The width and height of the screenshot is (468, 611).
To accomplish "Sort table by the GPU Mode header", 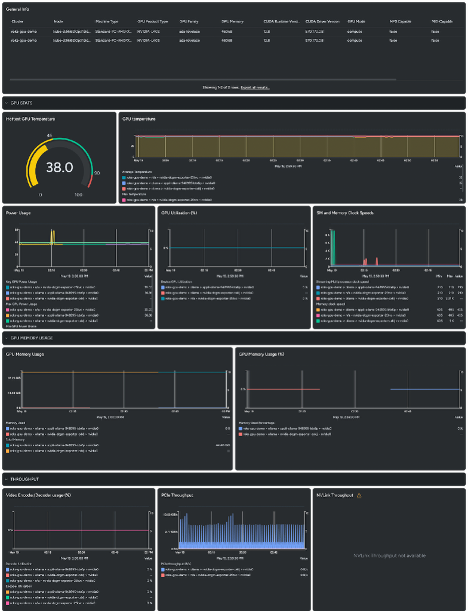I will (x=356, y=22).
